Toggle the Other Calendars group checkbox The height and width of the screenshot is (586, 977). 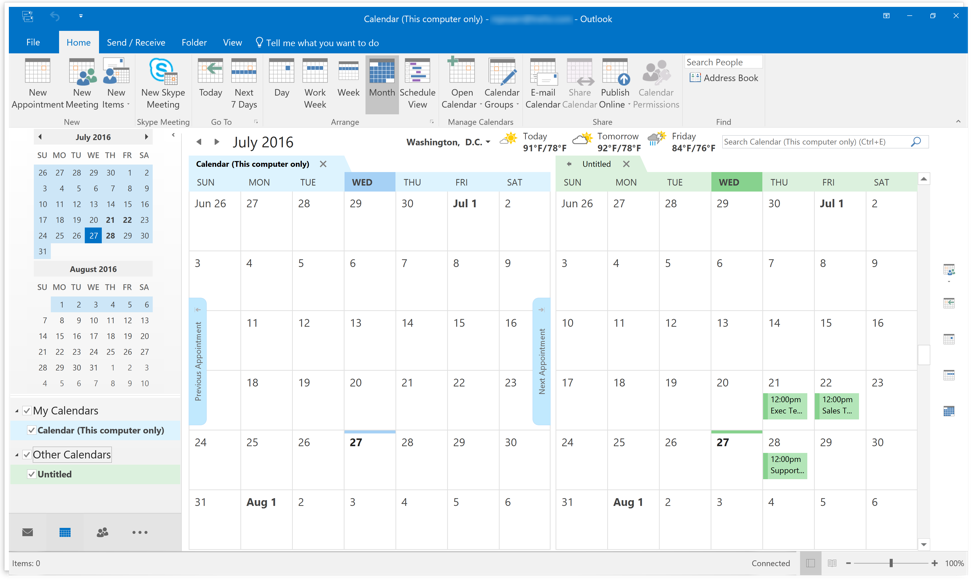27,454
